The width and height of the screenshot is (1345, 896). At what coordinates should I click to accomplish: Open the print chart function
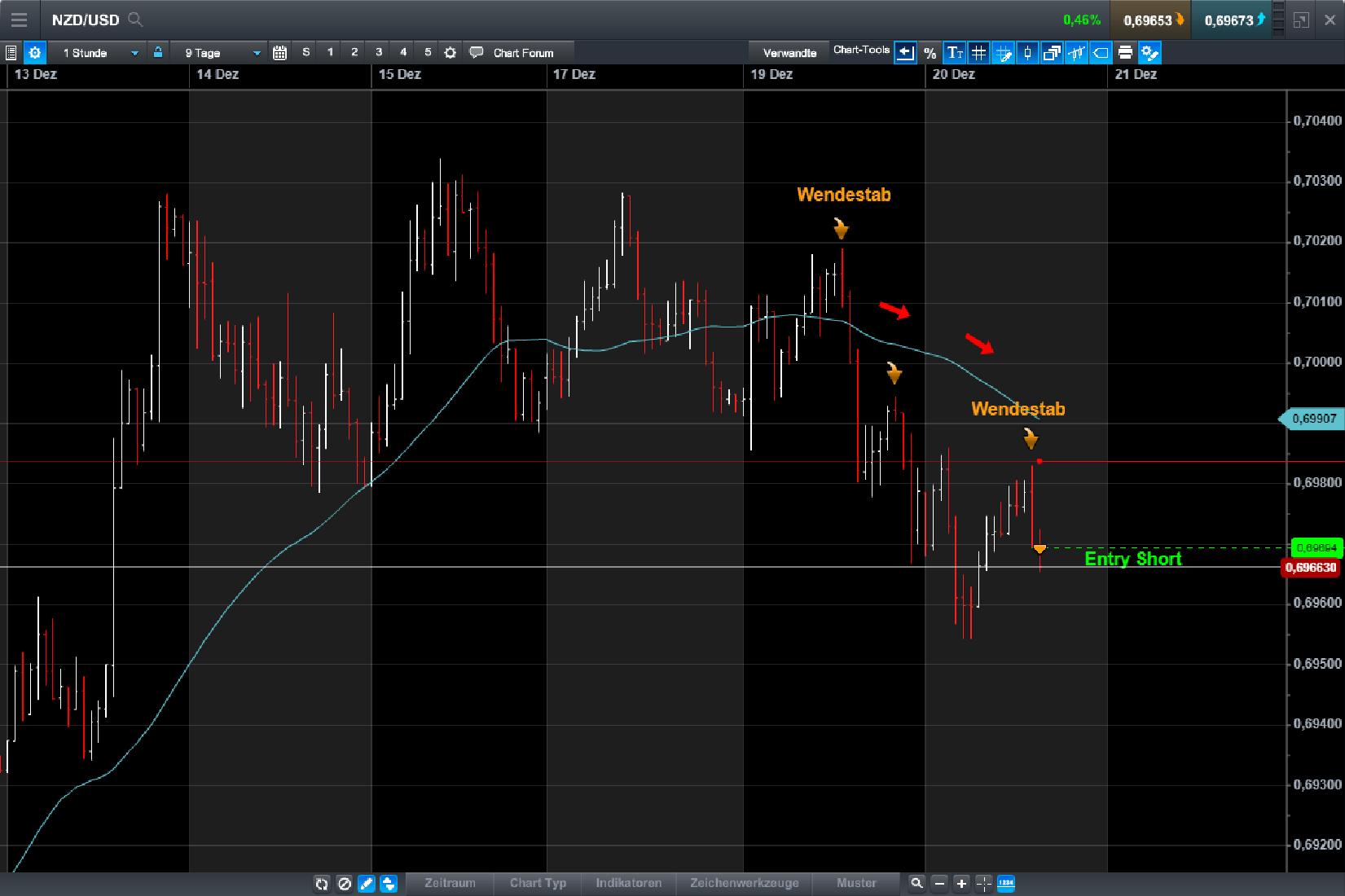click(1124, 52)
